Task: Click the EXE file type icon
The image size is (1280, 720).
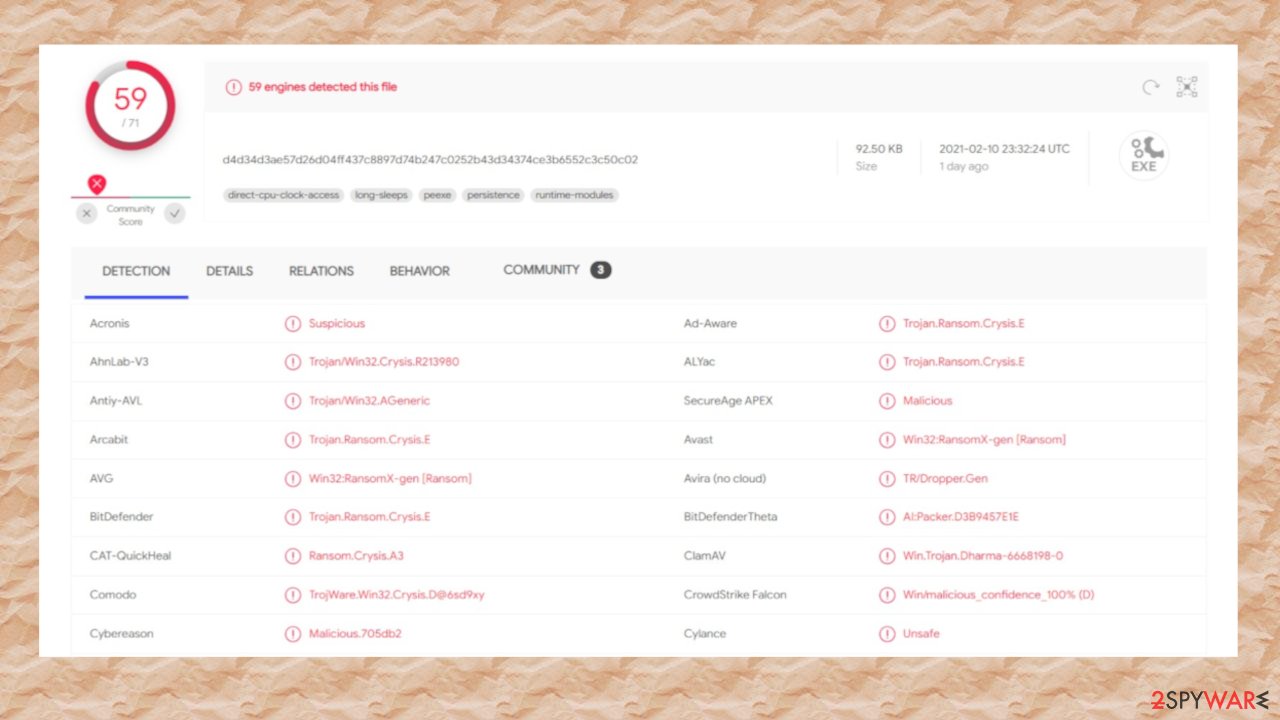Action: [x=1143, y=155]
